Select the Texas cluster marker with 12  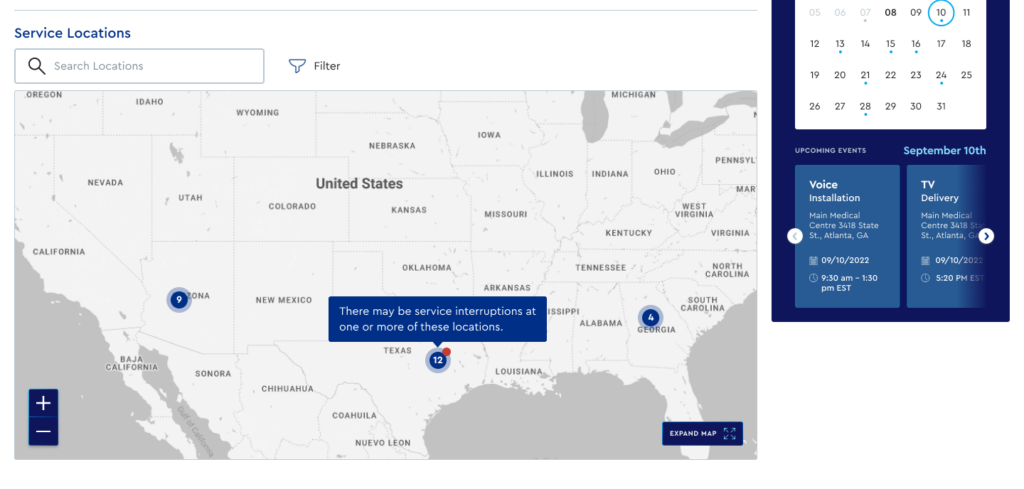tap(438, 360)
